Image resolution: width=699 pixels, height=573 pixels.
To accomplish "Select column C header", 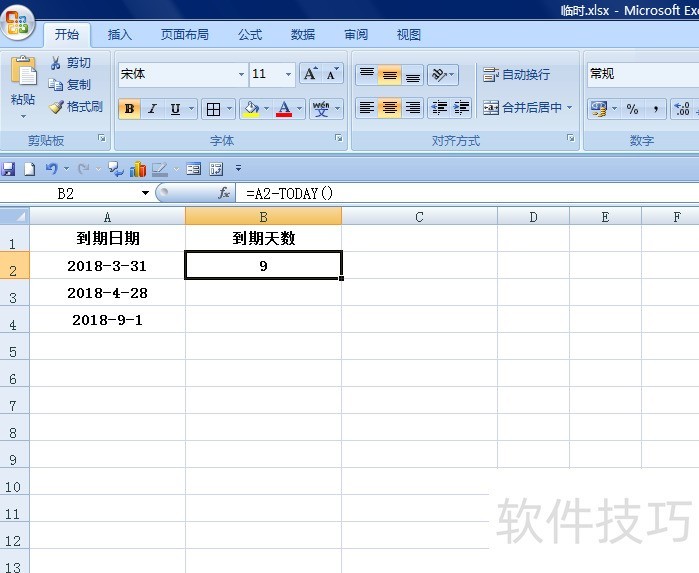I will click(x=419, y=217).
